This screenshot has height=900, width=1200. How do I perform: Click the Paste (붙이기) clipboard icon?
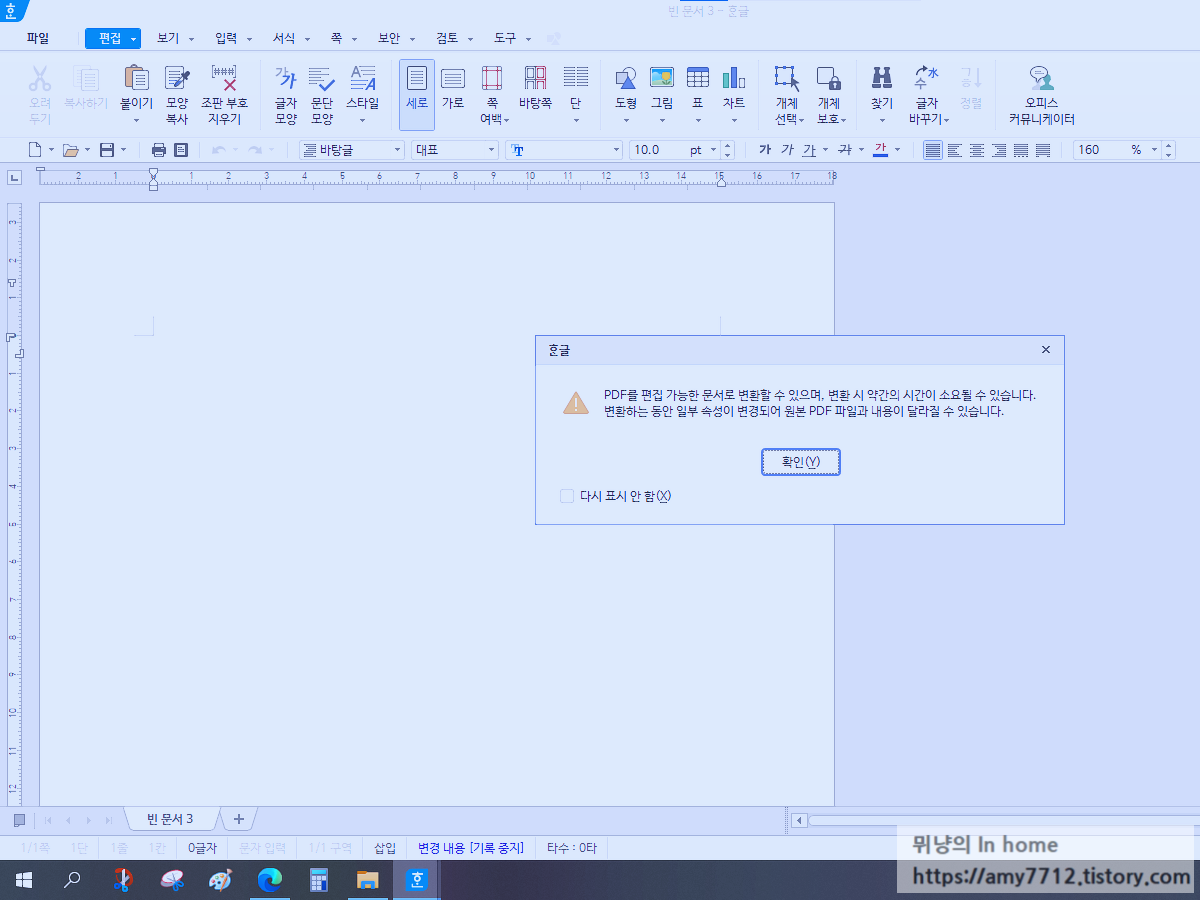(136, 79)
